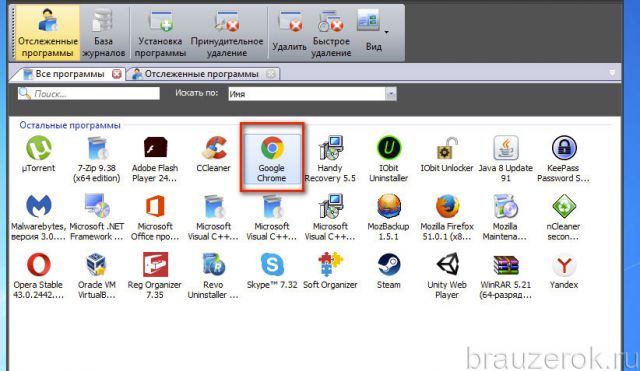The image size is (640, 371).
Task: Select the Steam program icon
Action: click(389, 264)
